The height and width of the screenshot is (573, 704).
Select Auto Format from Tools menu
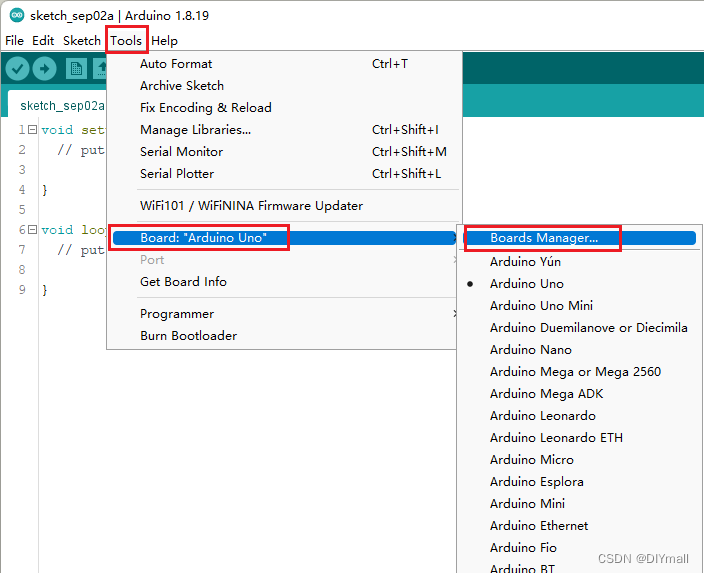click(284, 64)
